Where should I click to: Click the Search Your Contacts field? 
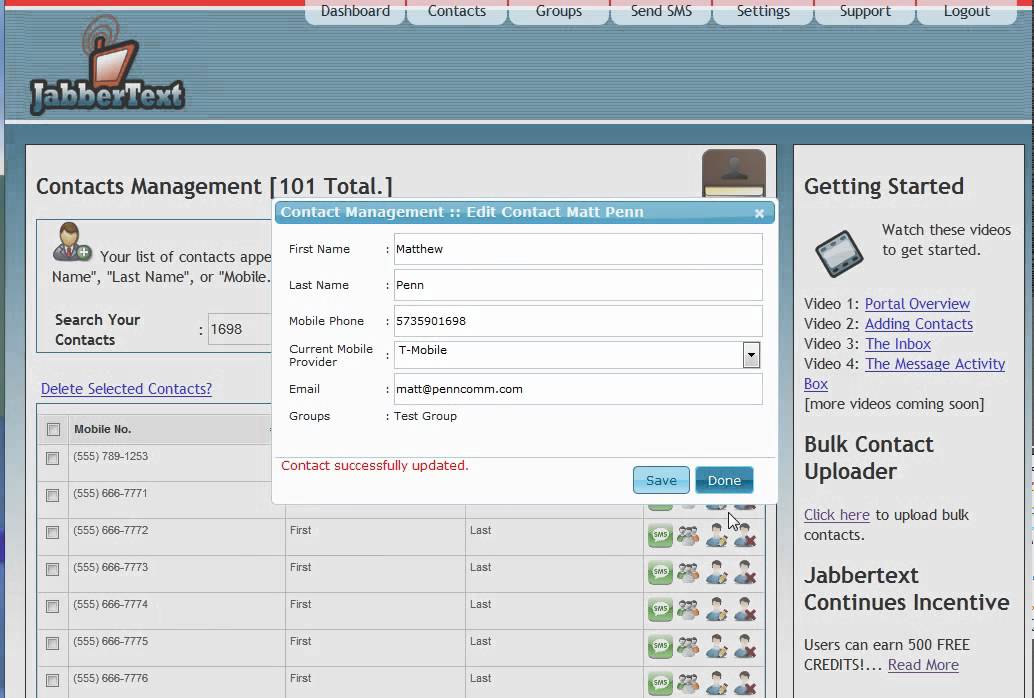click(x=241, y=329)
